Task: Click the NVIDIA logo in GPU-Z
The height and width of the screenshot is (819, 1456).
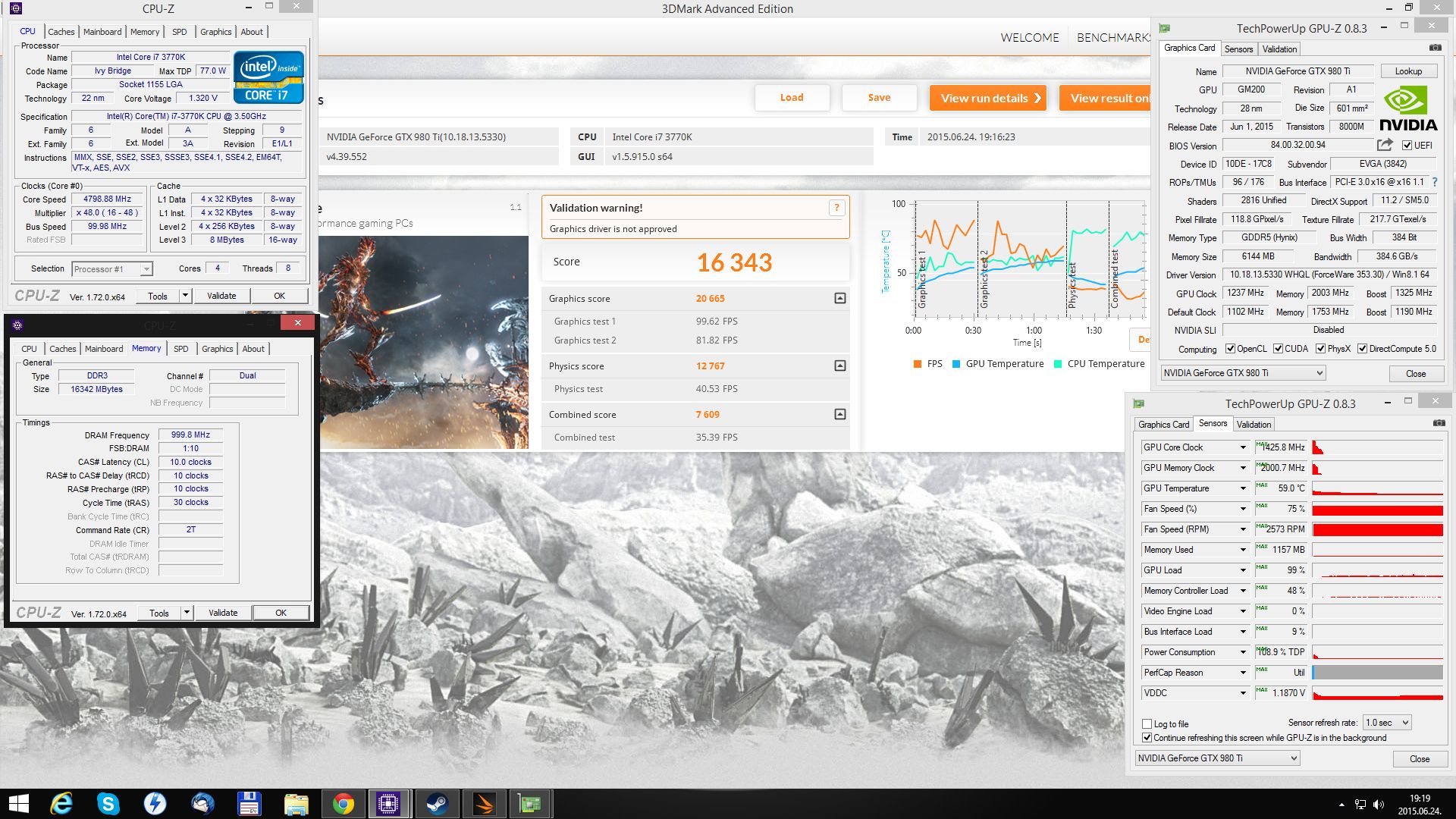Action: pyautogui.click(x=1408, y=108)
